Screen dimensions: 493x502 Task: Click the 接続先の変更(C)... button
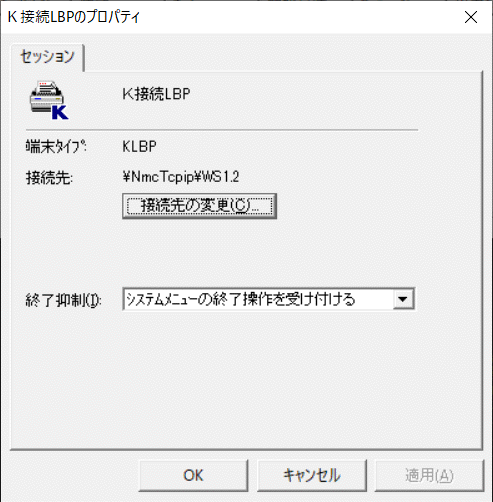tap(199, 206)
